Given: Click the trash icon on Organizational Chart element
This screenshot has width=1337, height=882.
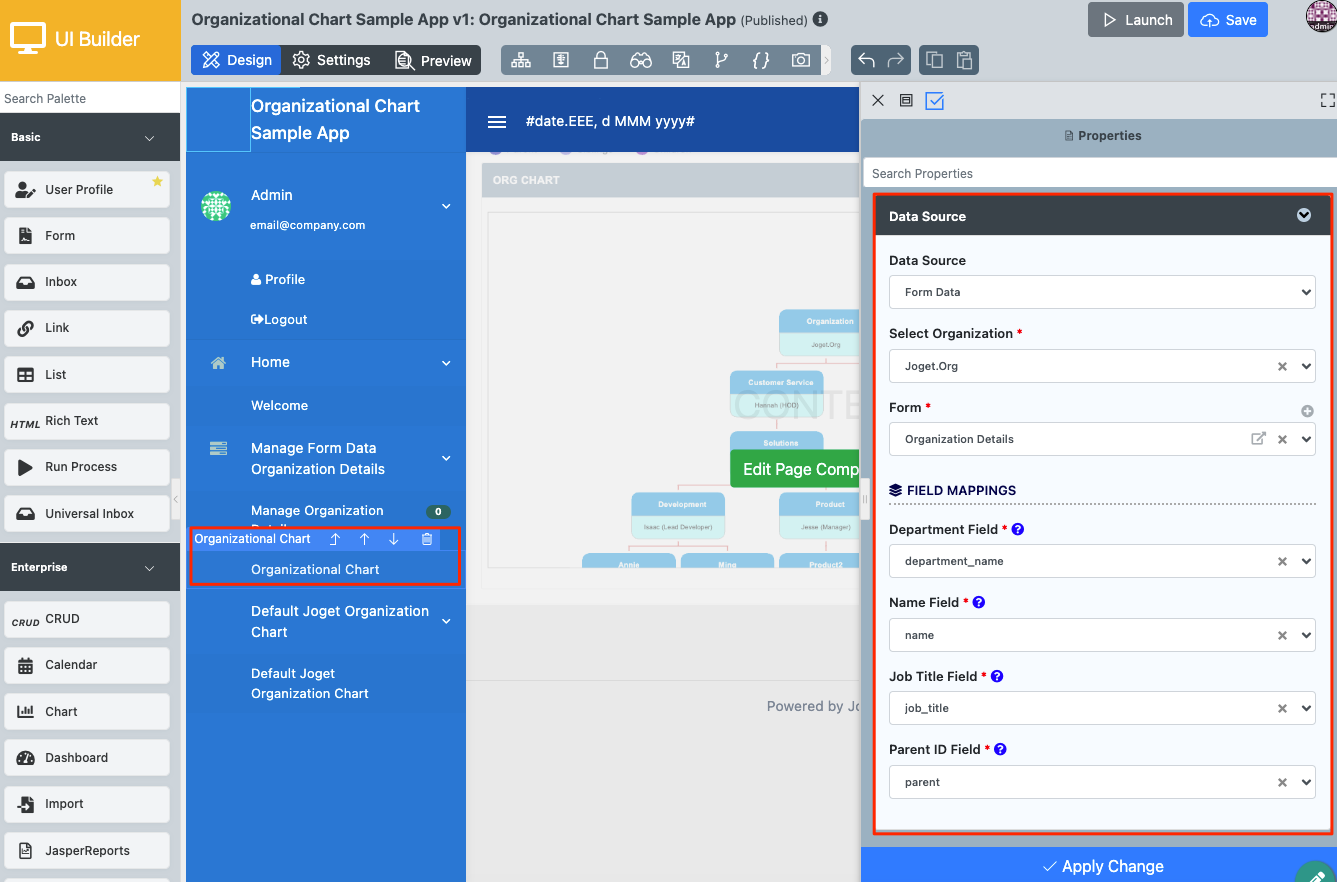Looking at the screenshot, I should (427, 539).
